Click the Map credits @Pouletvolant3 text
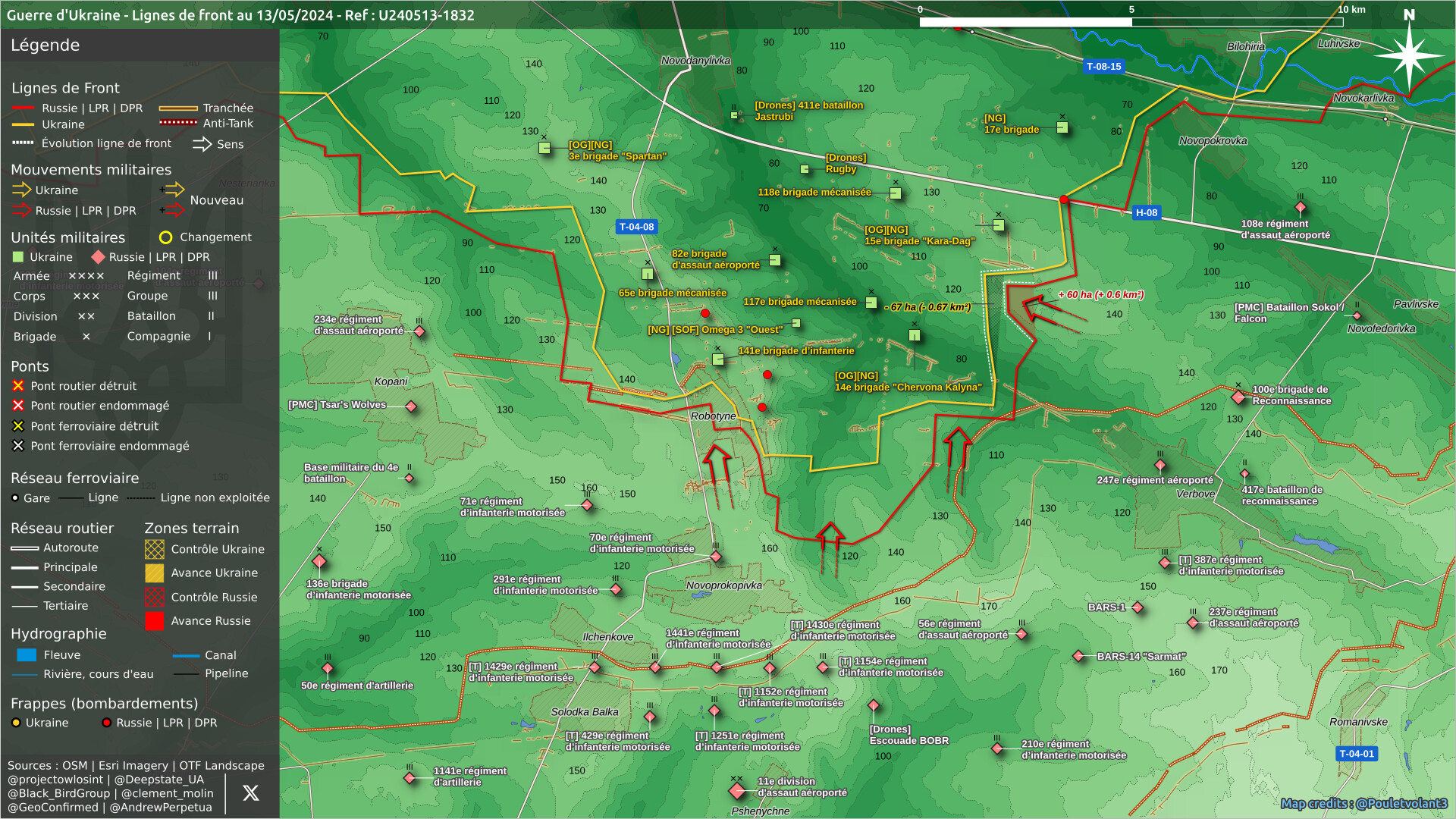1456x819 pixels. click(x=1363, y=804)
